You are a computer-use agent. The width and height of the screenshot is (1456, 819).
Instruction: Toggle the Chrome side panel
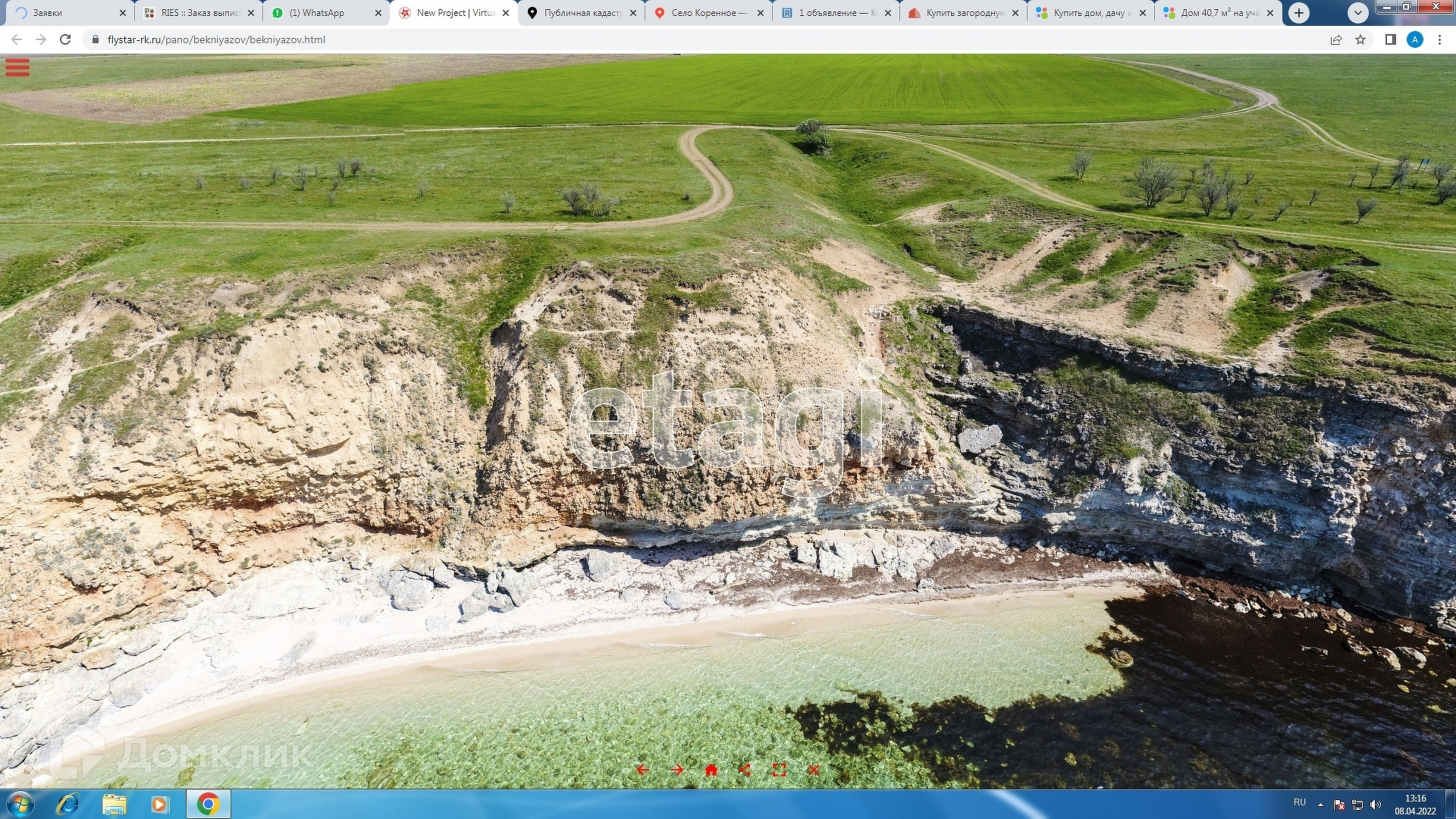tap(1390, 39)
